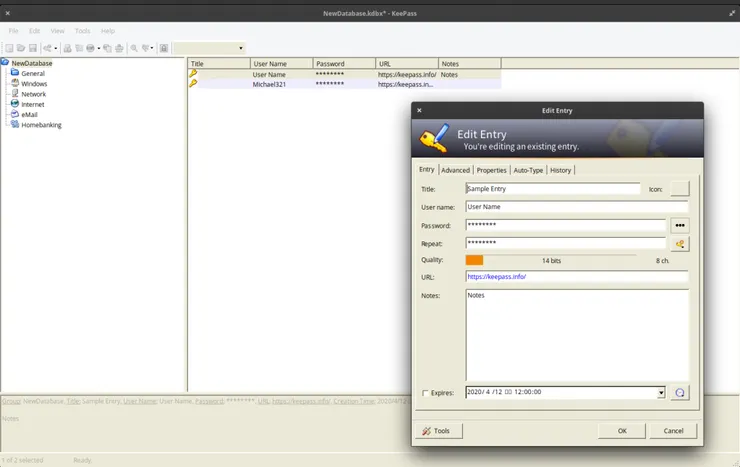Click the User name input field
The image size is (740, 467).
pyautogui.click(x=577, y=207)
